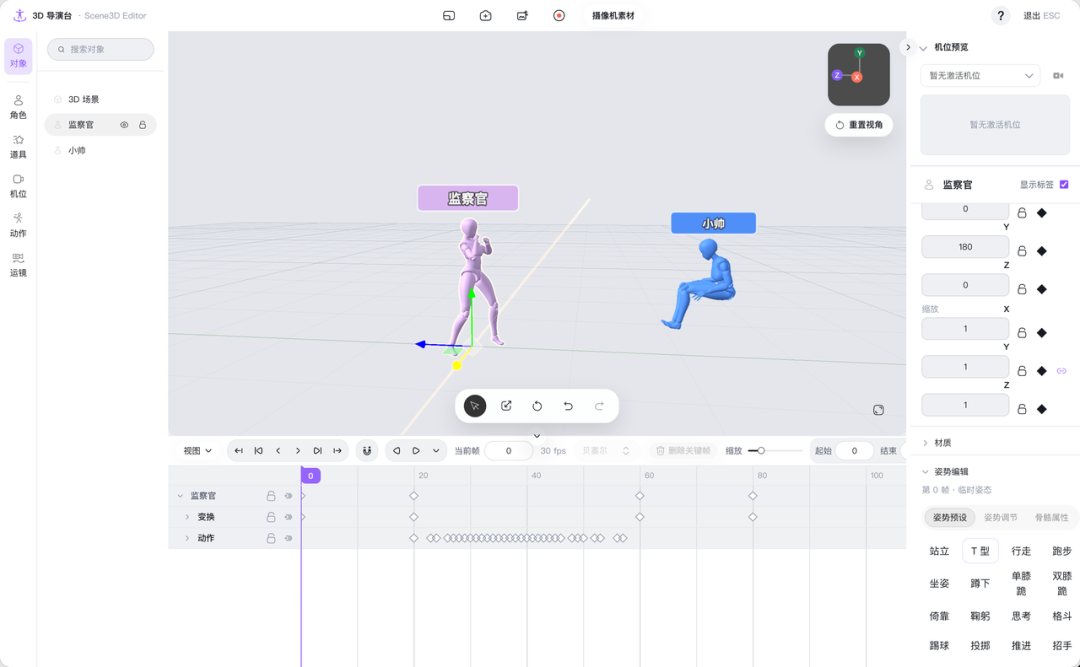Expand the 动作 timeline track
Screen dimensions: 1080x667
(187, 538)
